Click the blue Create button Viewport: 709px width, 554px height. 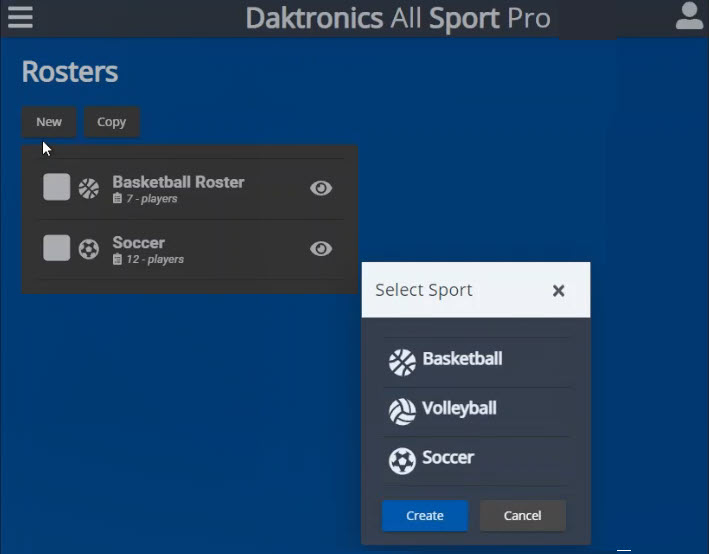(424, 516)
